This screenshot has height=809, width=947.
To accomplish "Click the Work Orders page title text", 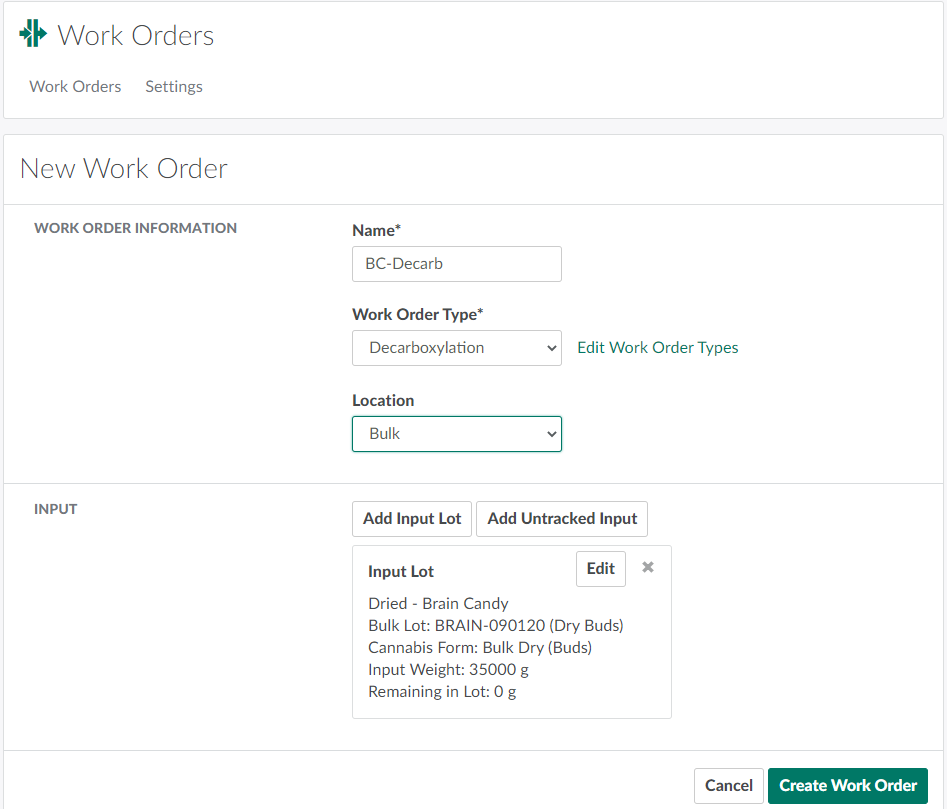I will (x=136, y=36).
